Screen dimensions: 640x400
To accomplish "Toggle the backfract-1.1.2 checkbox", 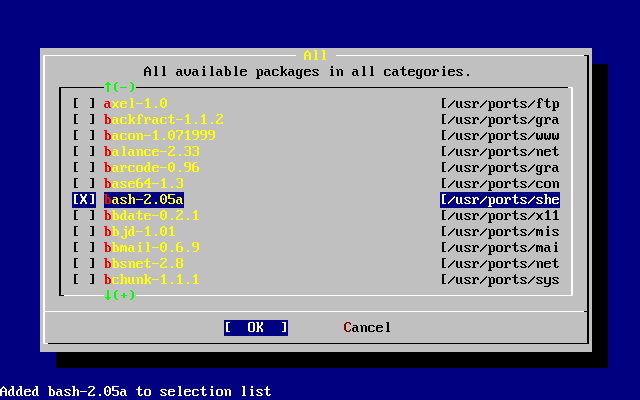I will coord(84,119).
